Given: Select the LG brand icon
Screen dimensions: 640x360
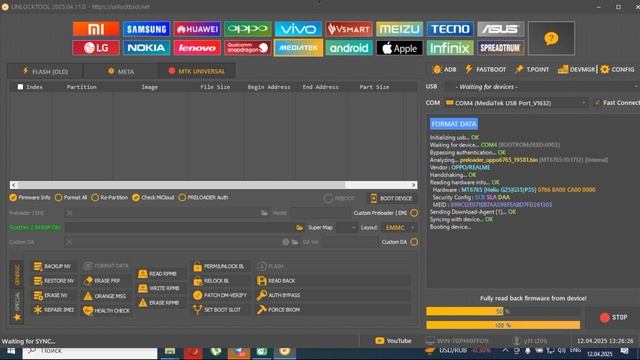Looking at the screenshot, I should click(96, 48).
